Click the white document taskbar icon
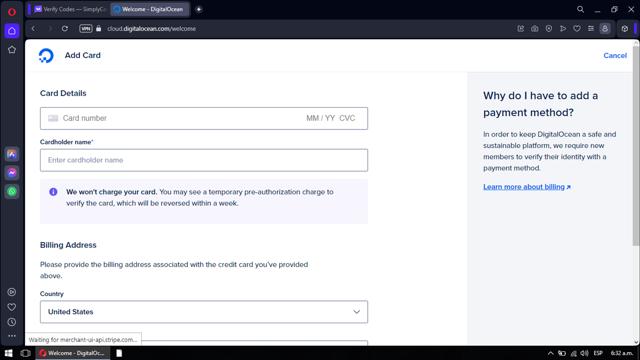The image size is (640, 360). [119, 353]
